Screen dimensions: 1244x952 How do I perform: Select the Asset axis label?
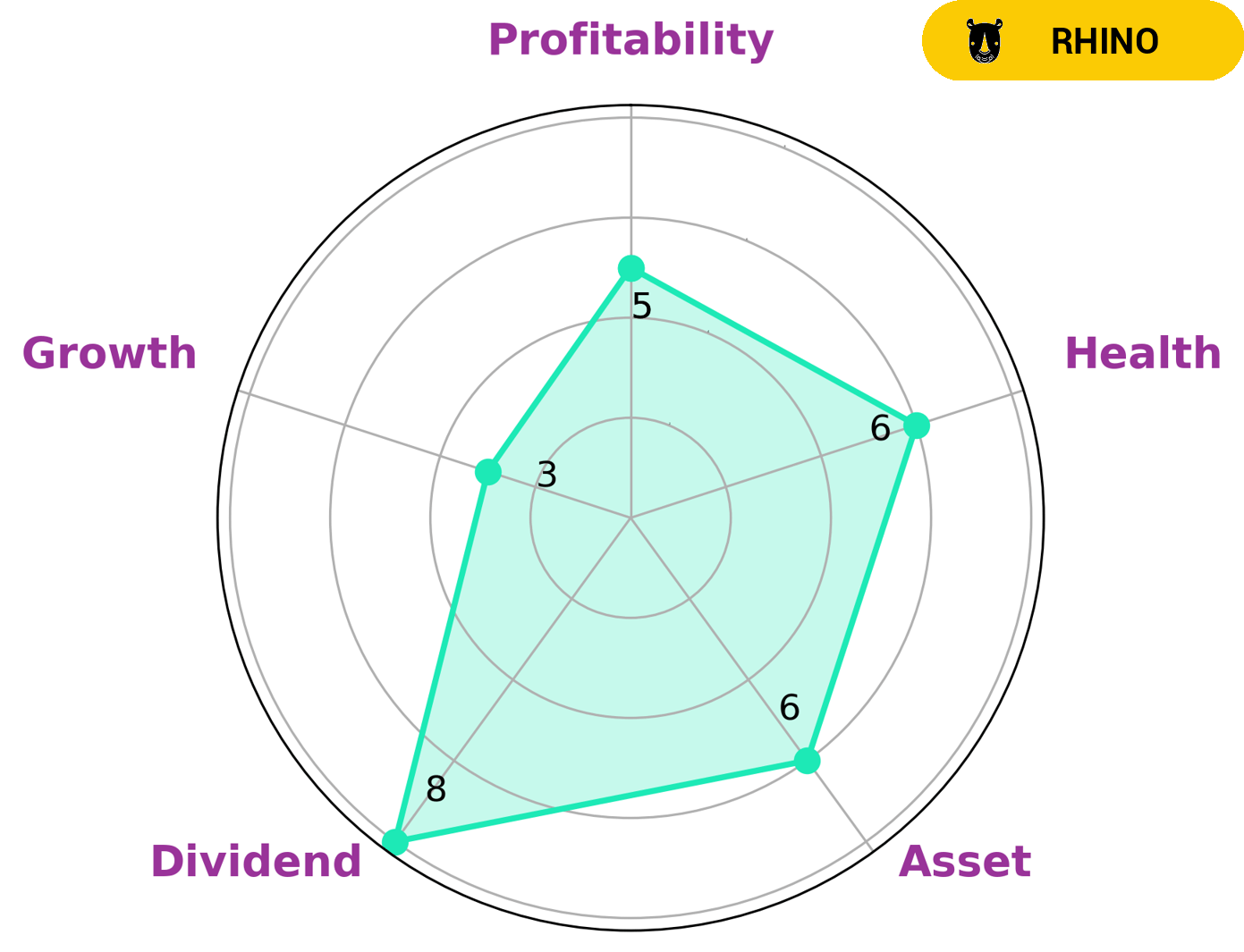pyautogui.click(x=964, y=862)
